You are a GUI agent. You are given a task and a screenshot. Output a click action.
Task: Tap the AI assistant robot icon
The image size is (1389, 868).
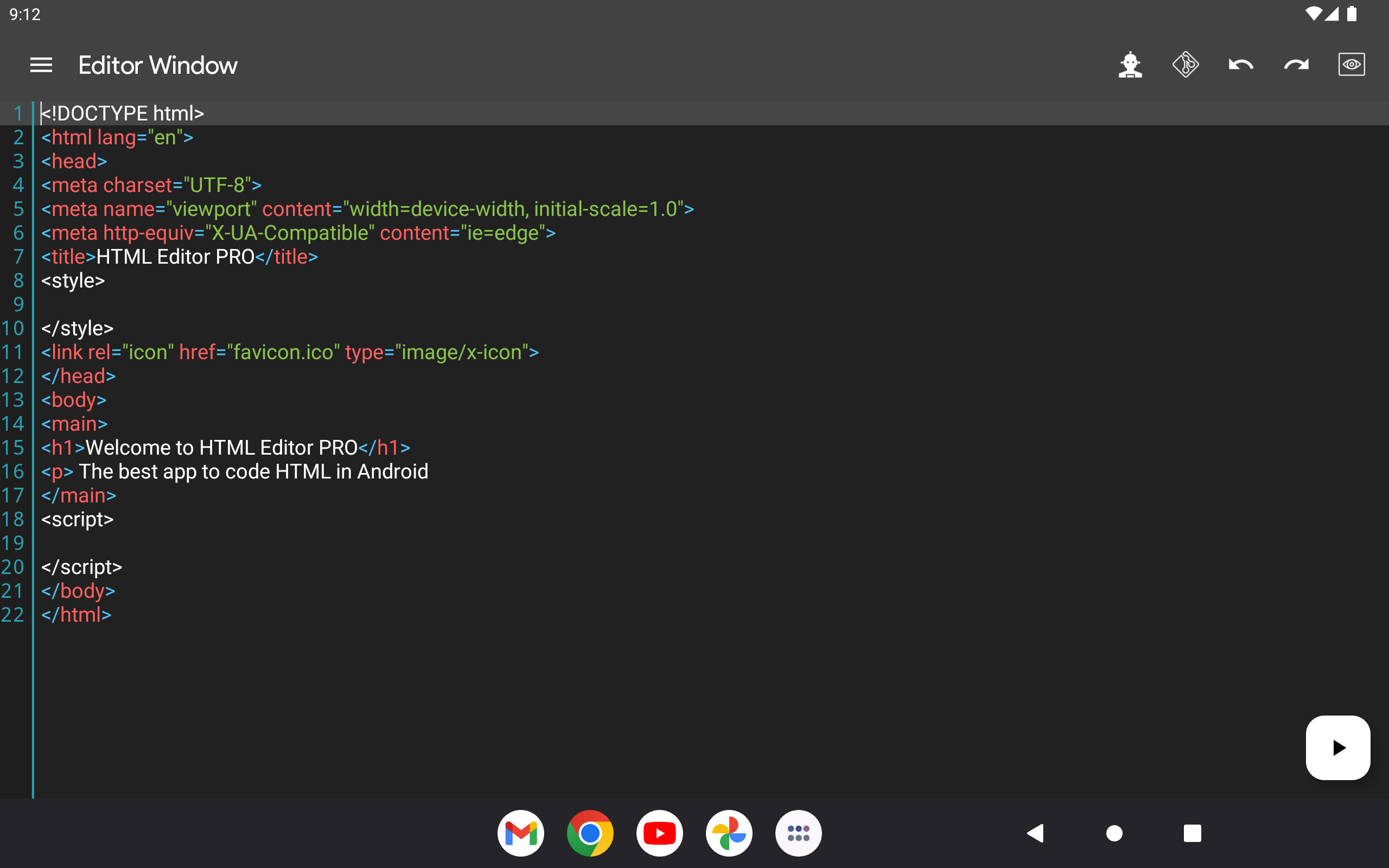(1130, 65)
